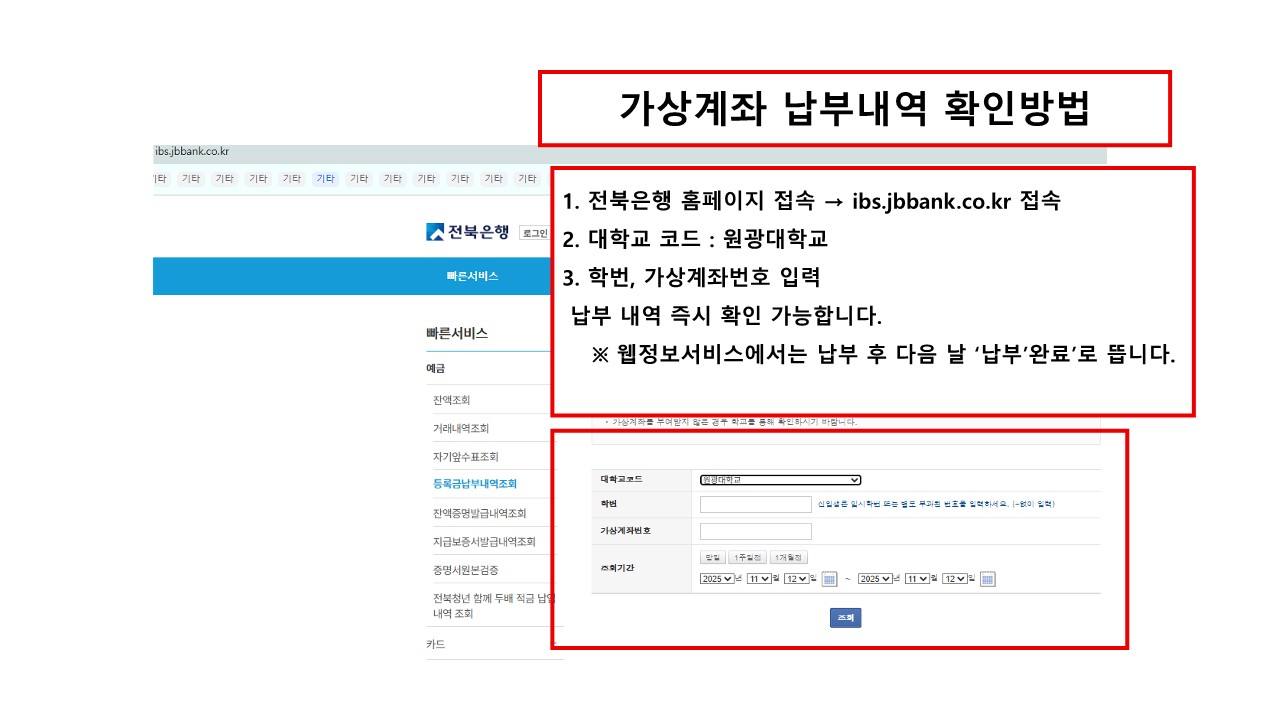Open 자기앞수표조회 sidebar item
The width and height of the screenshot is (1280, 720).
(x=465, y=456)
